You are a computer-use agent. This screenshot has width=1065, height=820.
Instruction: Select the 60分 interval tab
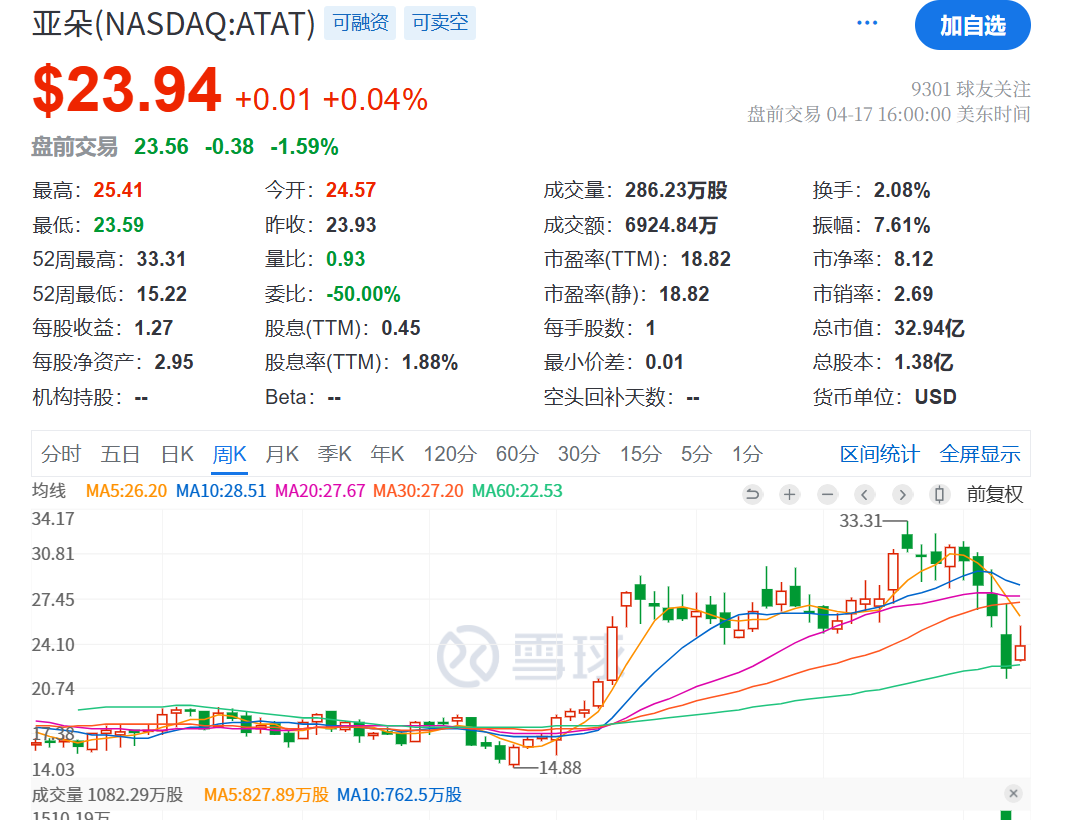(x=516, y=454)
